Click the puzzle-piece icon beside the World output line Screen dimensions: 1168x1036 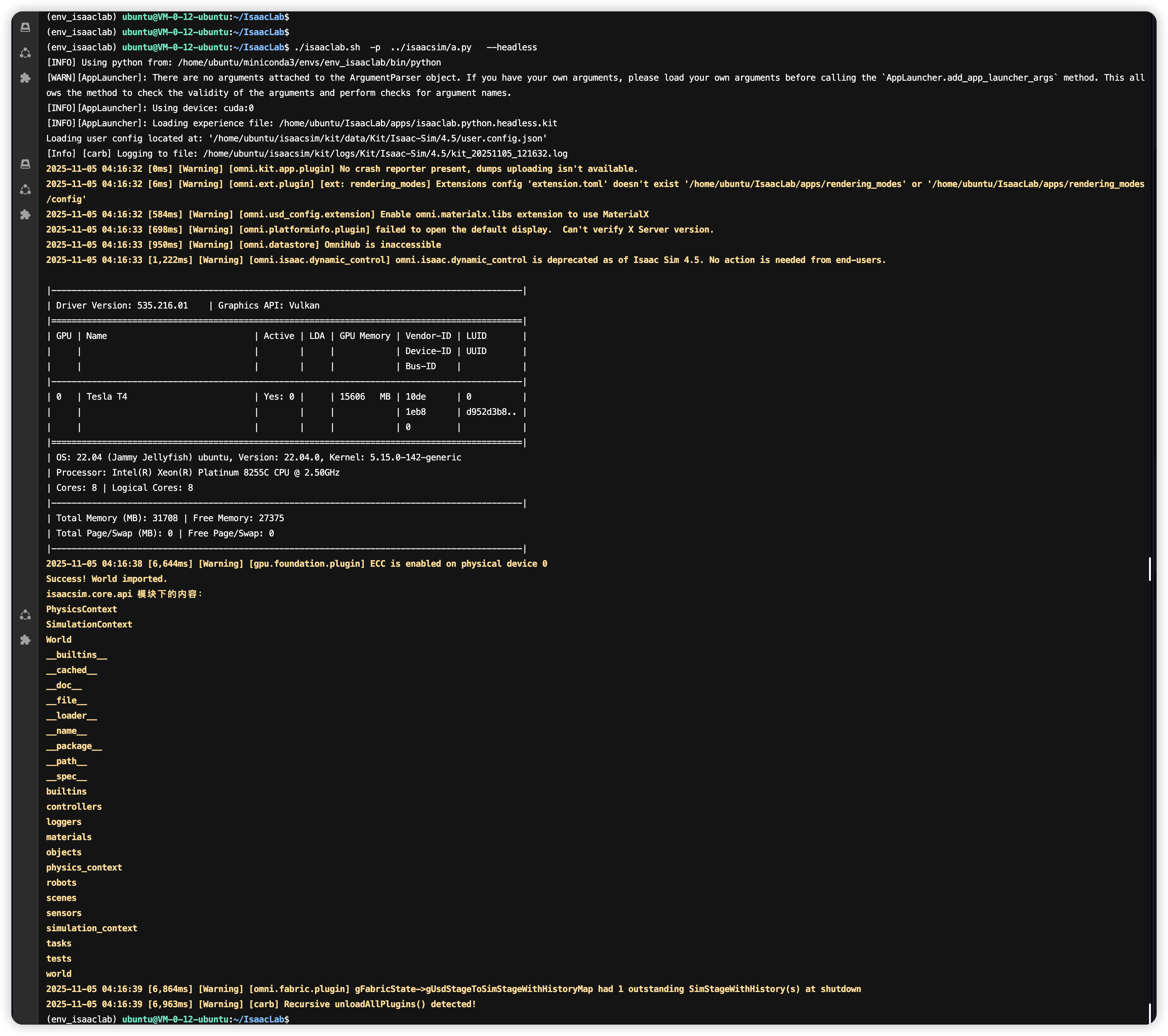pos(25,640)
